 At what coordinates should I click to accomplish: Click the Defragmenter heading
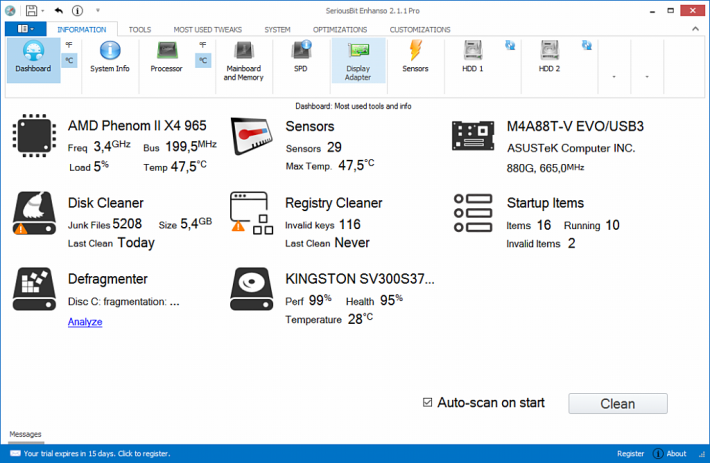pyautogui.click(x=108, y=279)
